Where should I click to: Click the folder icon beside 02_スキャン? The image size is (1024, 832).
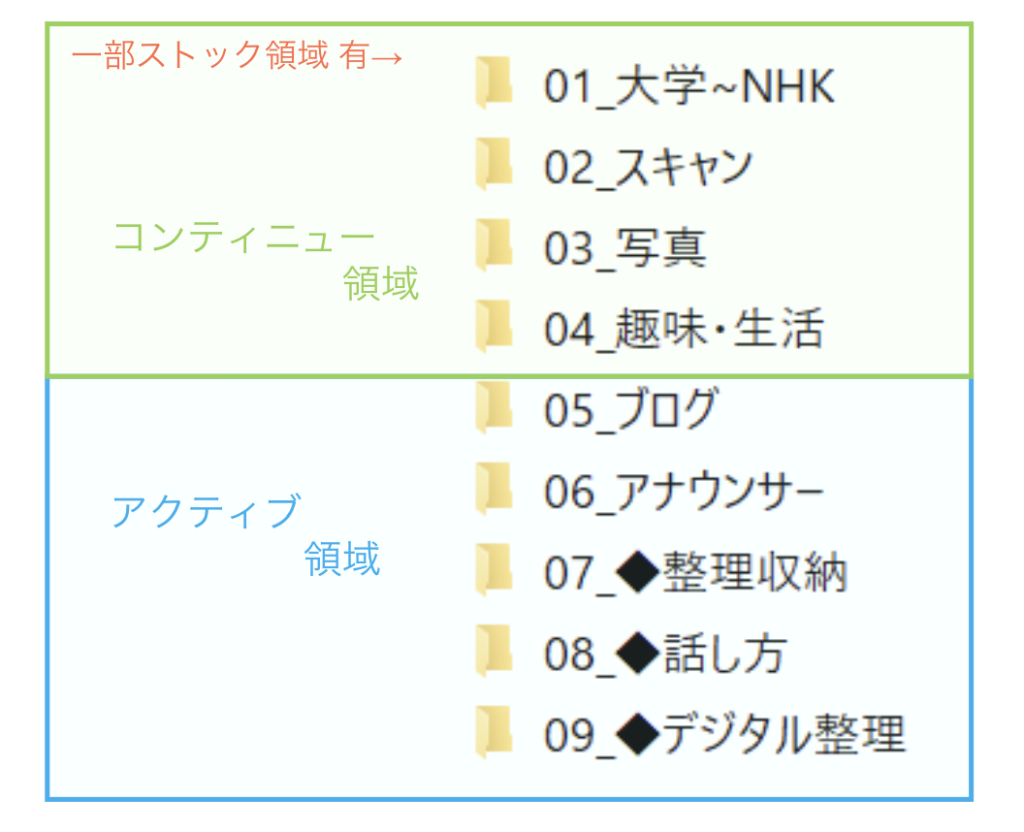pyautogui.click(x=494, y=163)
